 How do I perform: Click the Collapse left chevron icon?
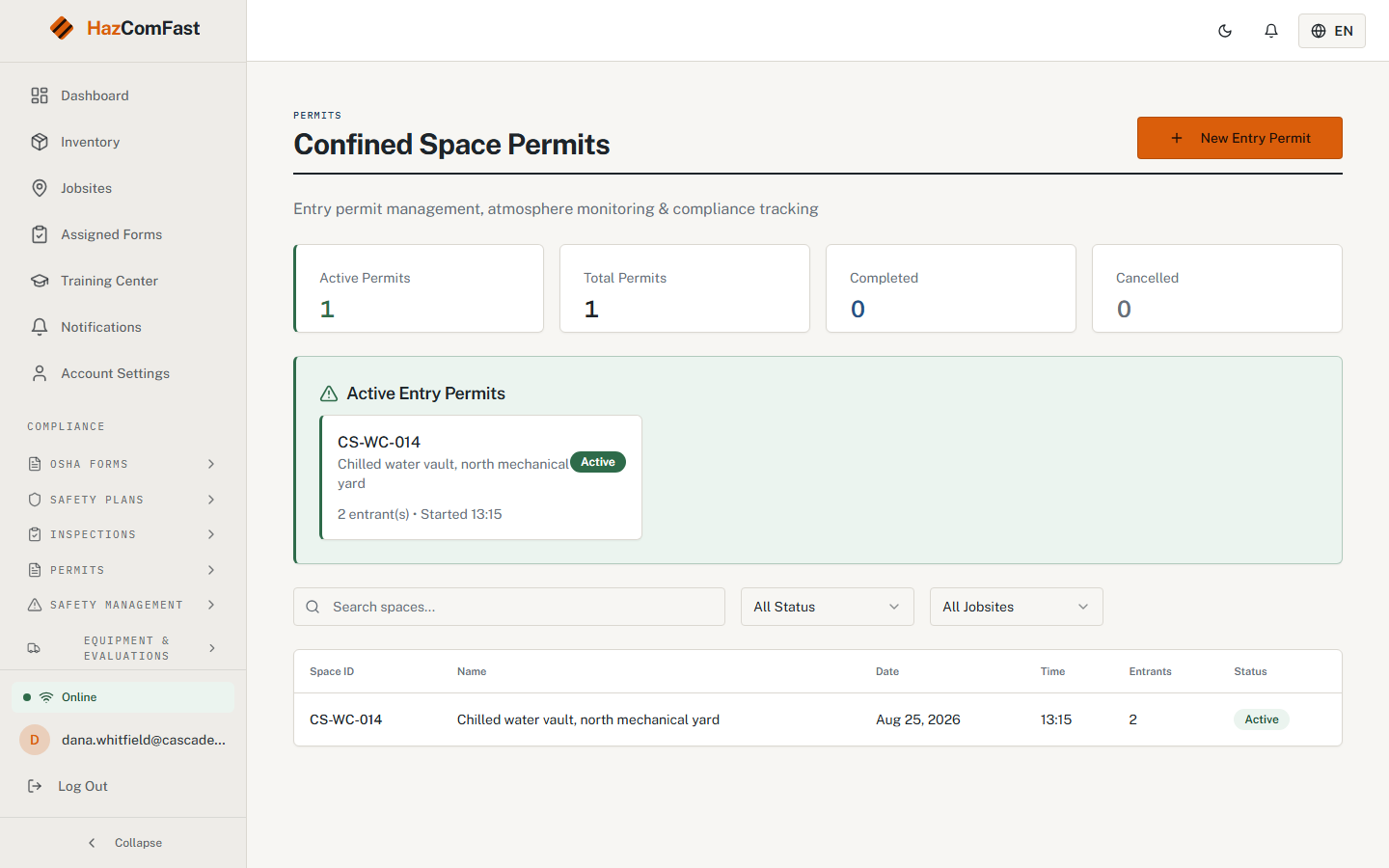click(x=92, y=843)
